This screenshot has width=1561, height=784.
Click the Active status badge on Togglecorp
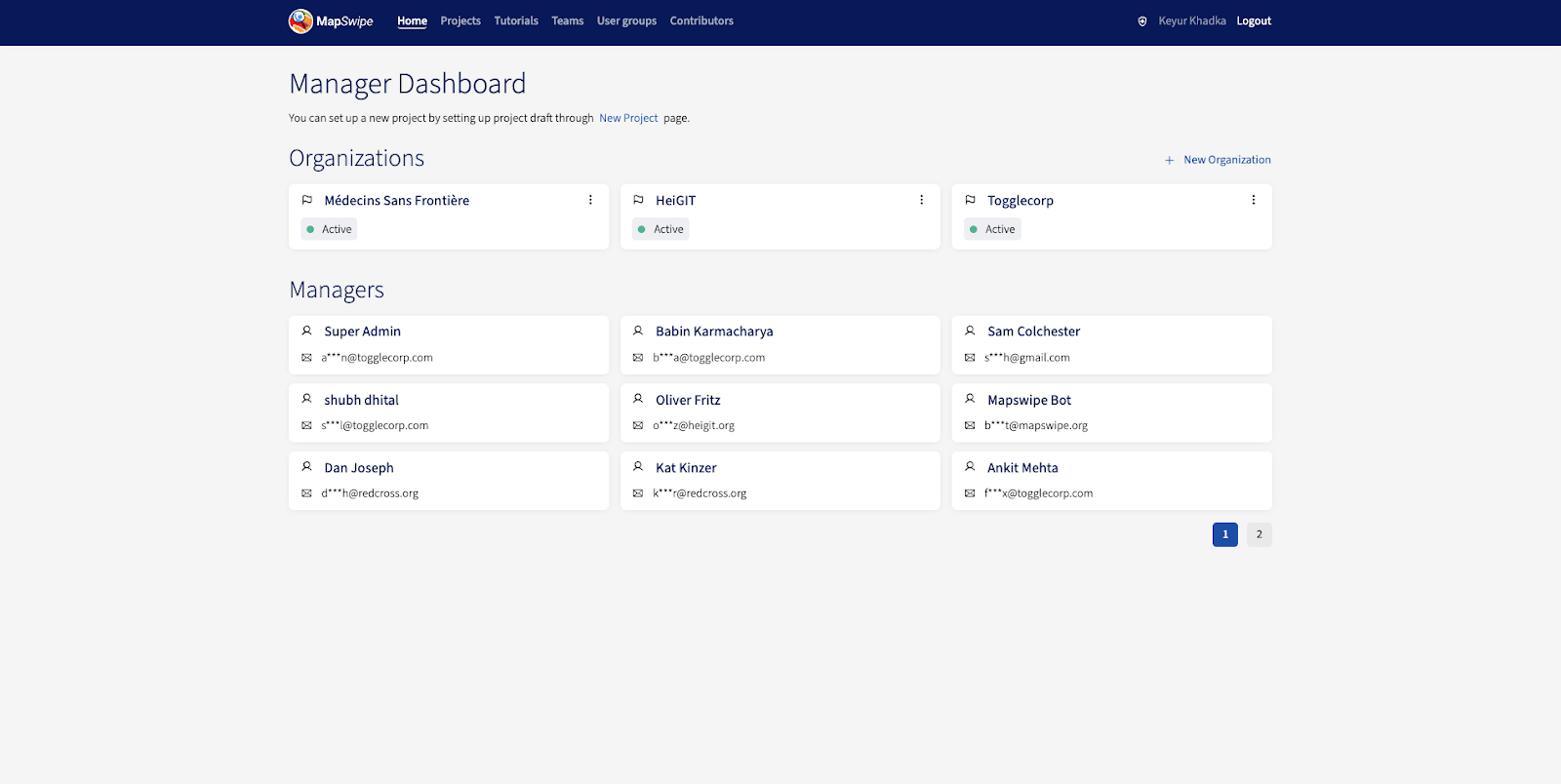pos(992,229)
